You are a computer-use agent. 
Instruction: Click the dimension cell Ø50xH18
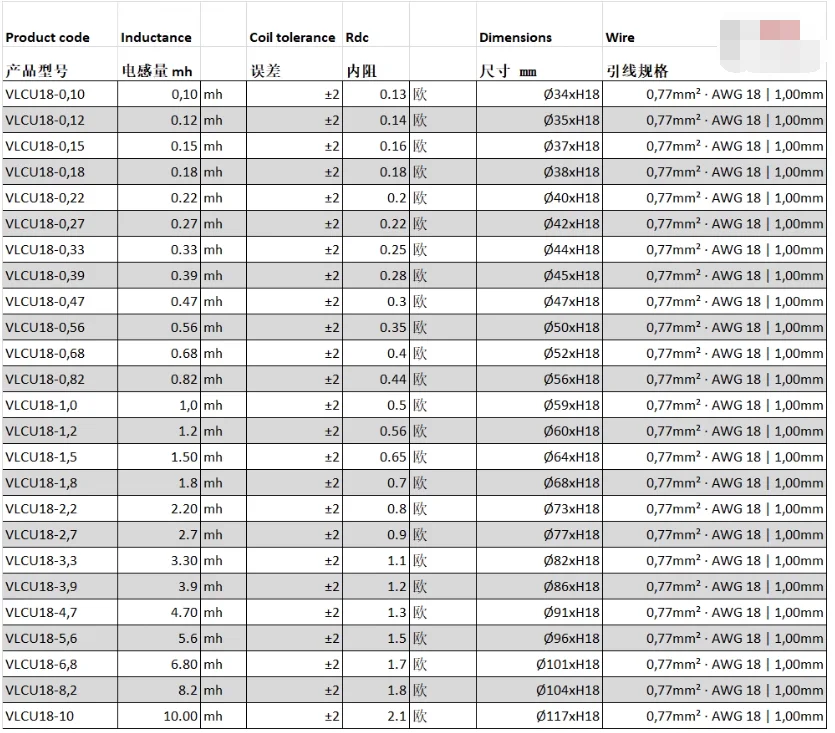point(539,328)
